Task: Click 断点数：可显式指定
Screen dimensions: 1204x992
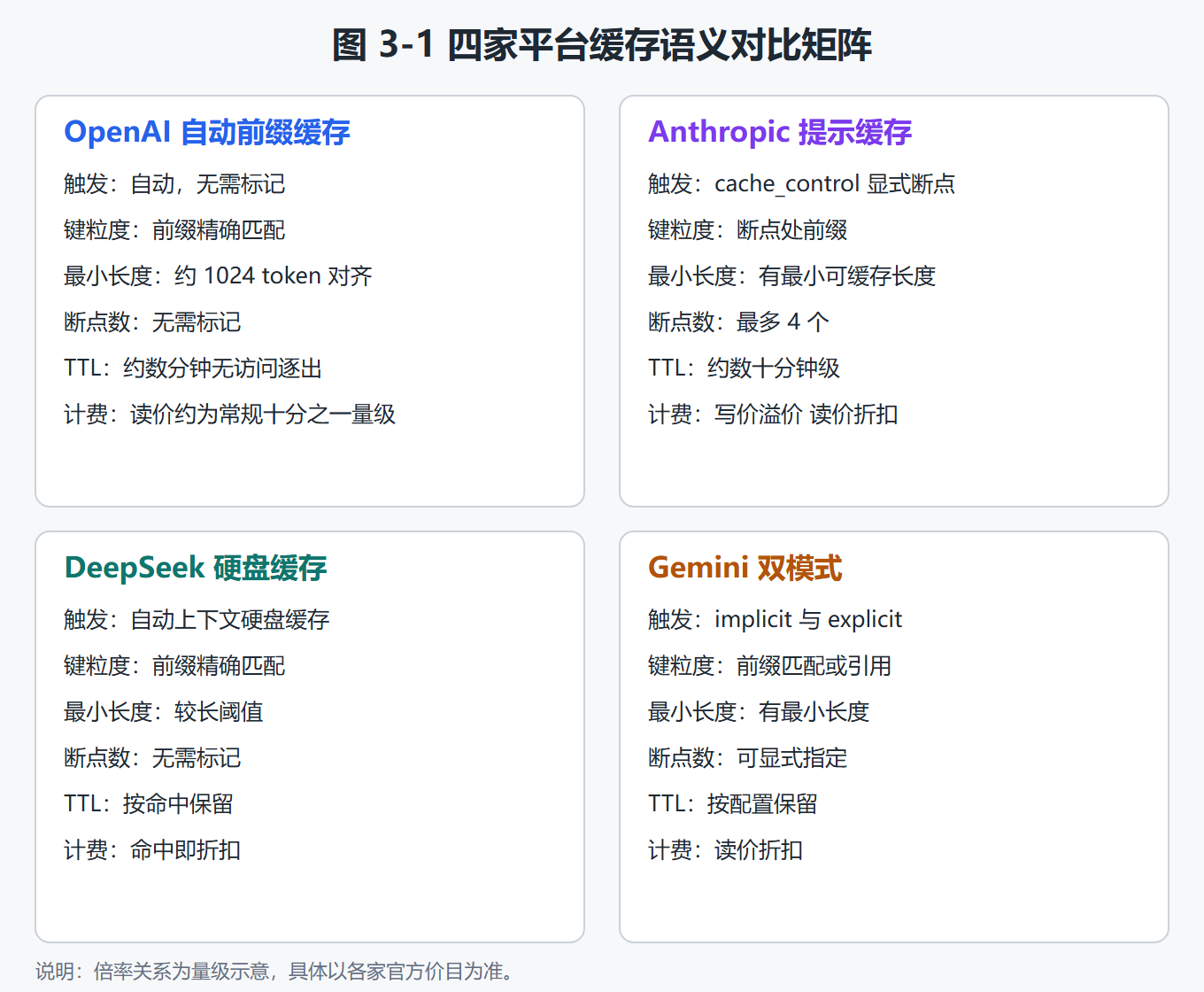Action: (x=748, y=758)
